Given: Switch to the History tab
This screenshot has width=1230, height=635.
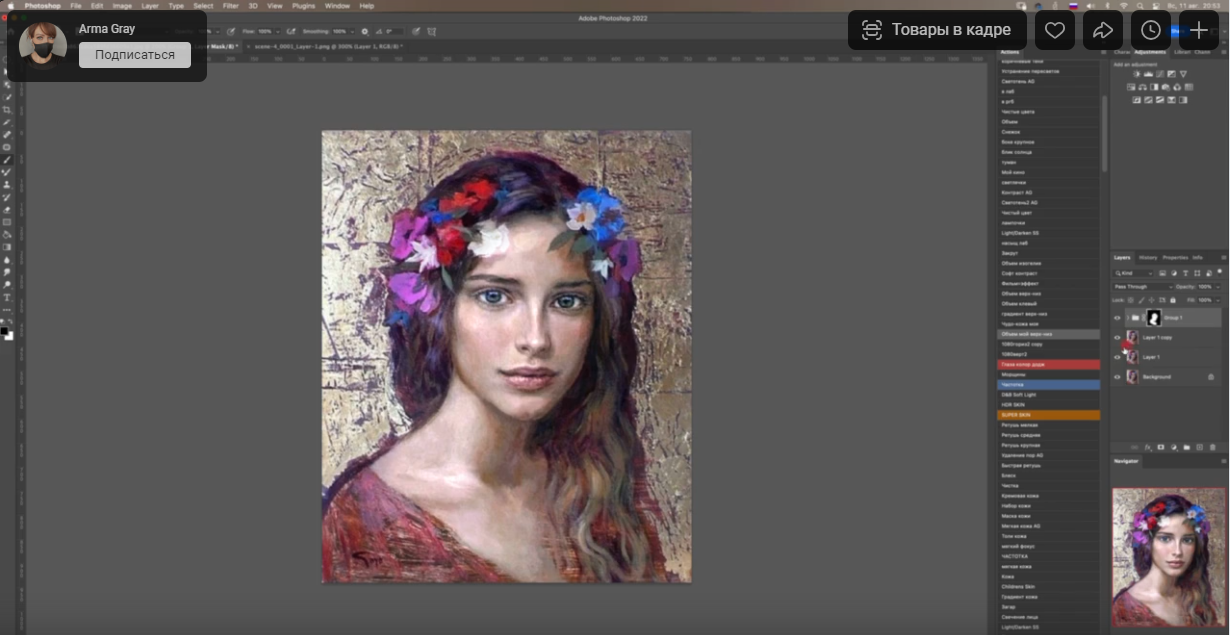Looking at the screenshot, I should click(1149, 257).
